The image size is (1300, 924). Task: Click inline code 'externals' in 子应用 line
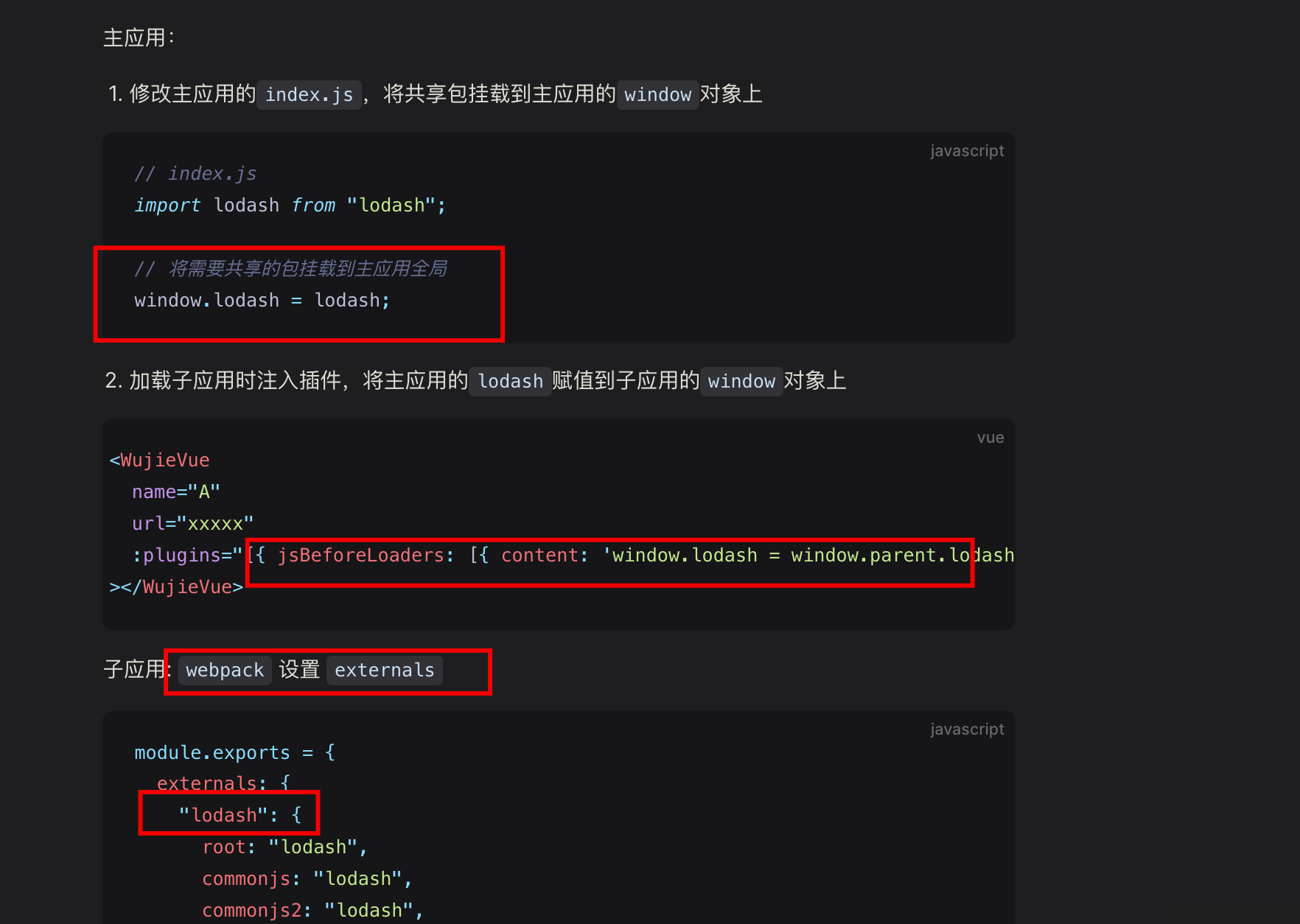tap(385, 671)
